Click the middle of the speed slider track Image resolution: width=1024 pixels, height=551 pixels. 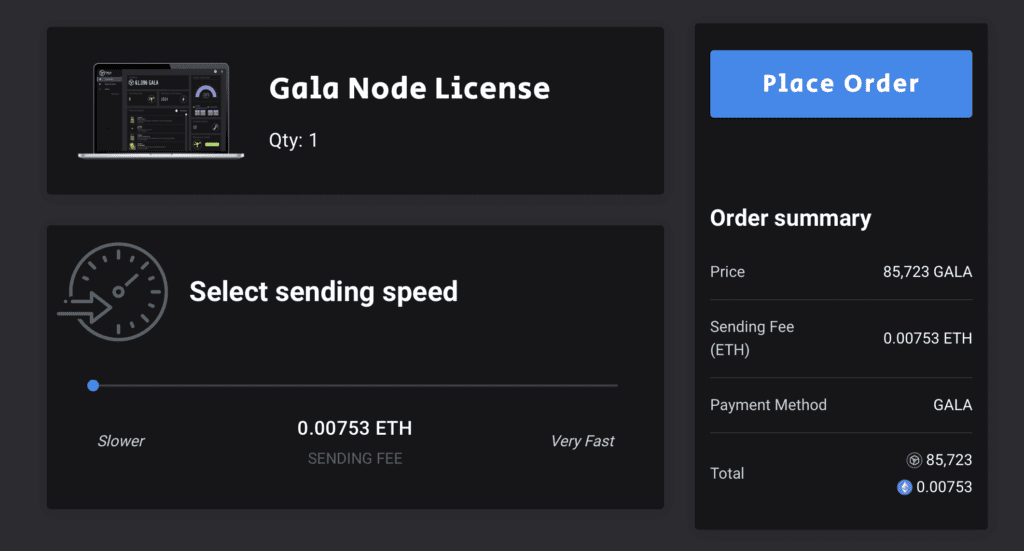click(x=355, y=385)
